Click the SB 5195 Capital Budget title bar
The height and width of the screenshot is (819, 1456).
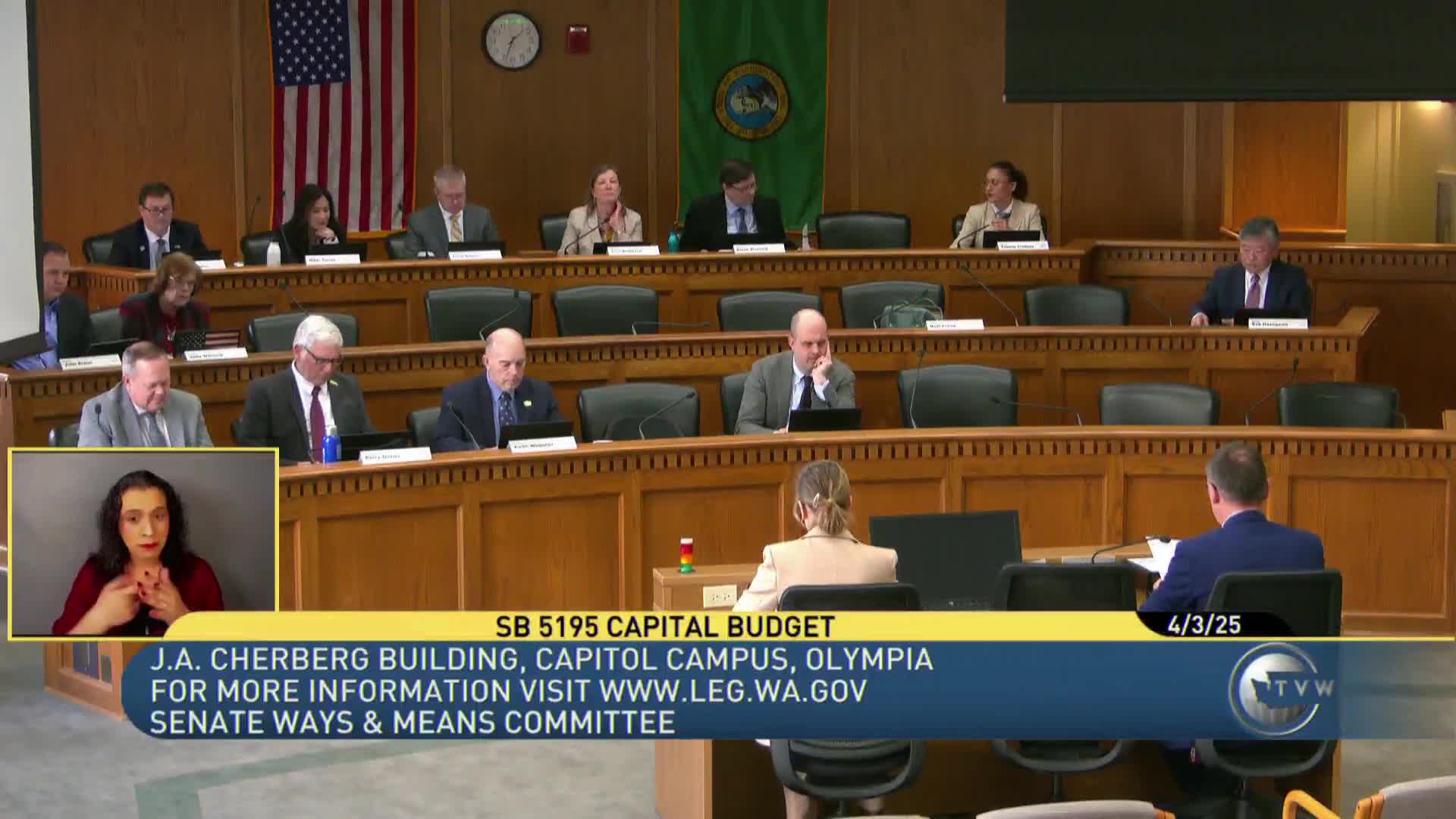(x=664, y=626)
